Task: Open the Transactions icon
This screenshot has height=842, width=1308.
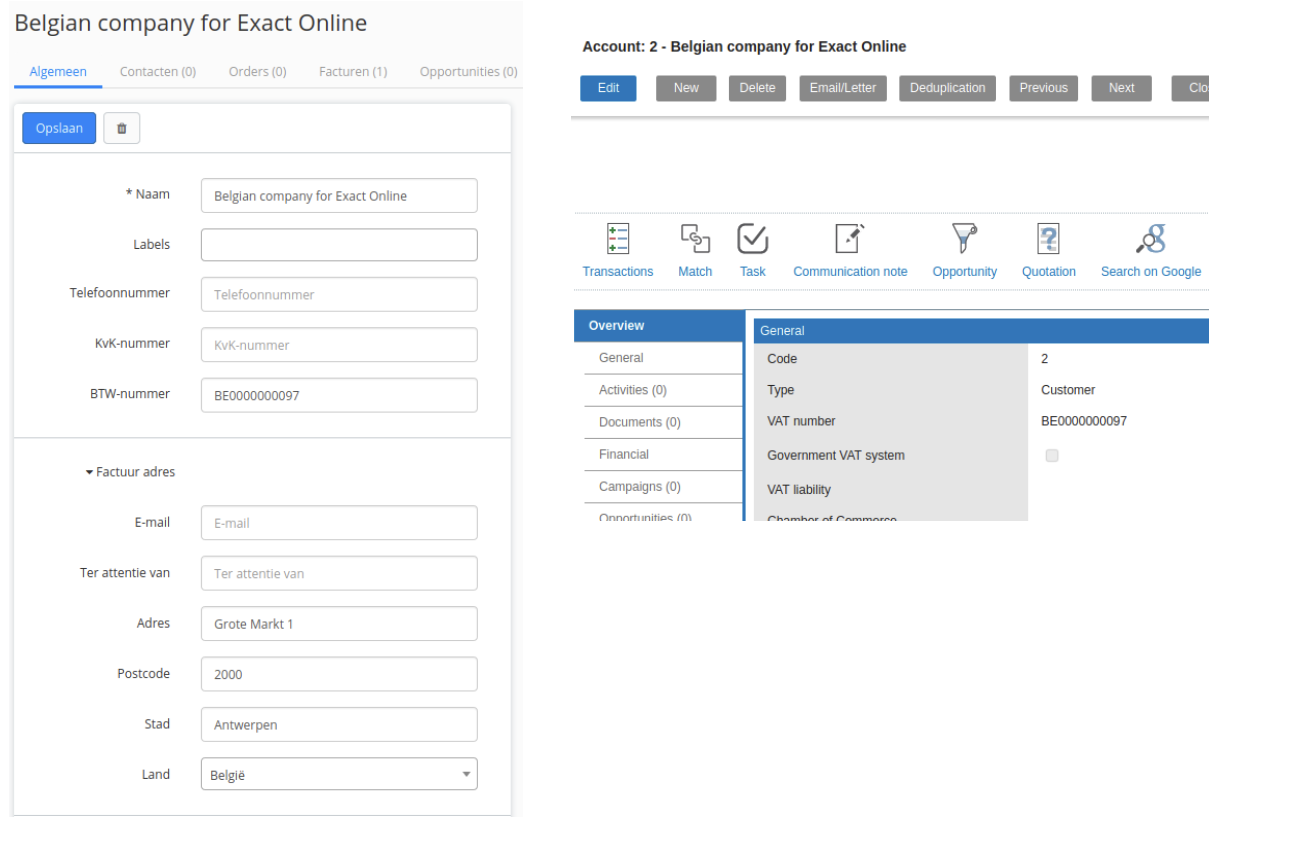Action: pos(618,239)
